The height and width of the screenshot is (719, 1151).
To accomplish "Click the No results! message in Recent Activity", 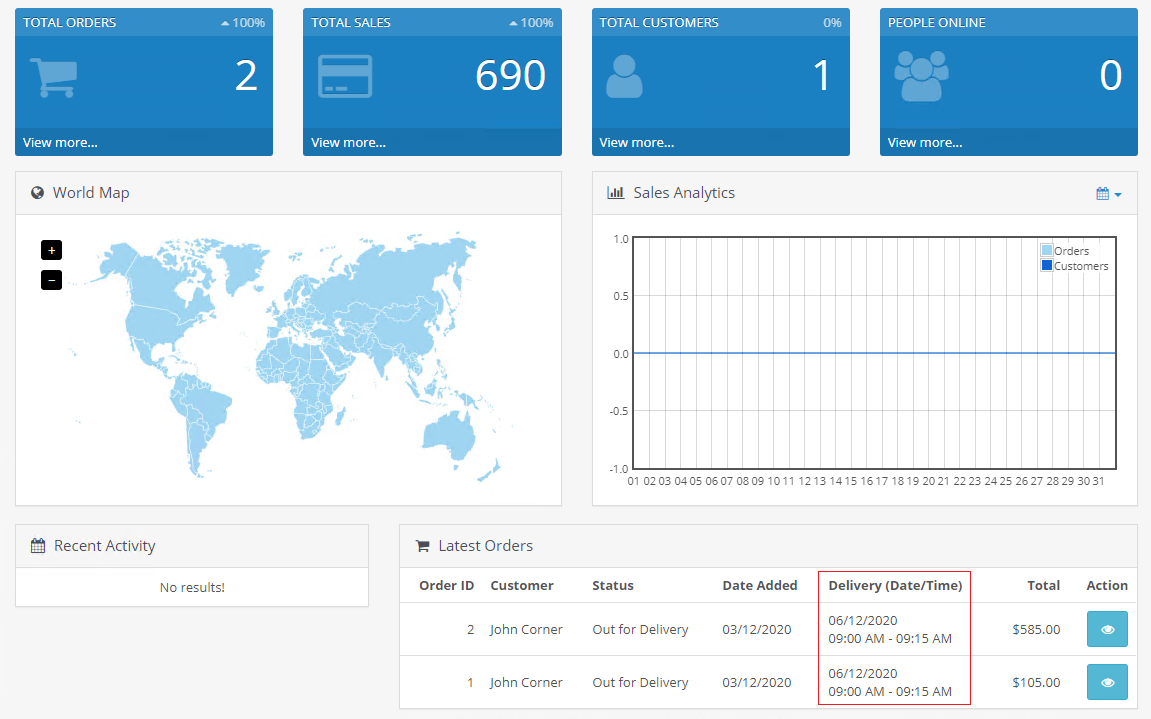I will pyautogui.click(x=192, y=588).
